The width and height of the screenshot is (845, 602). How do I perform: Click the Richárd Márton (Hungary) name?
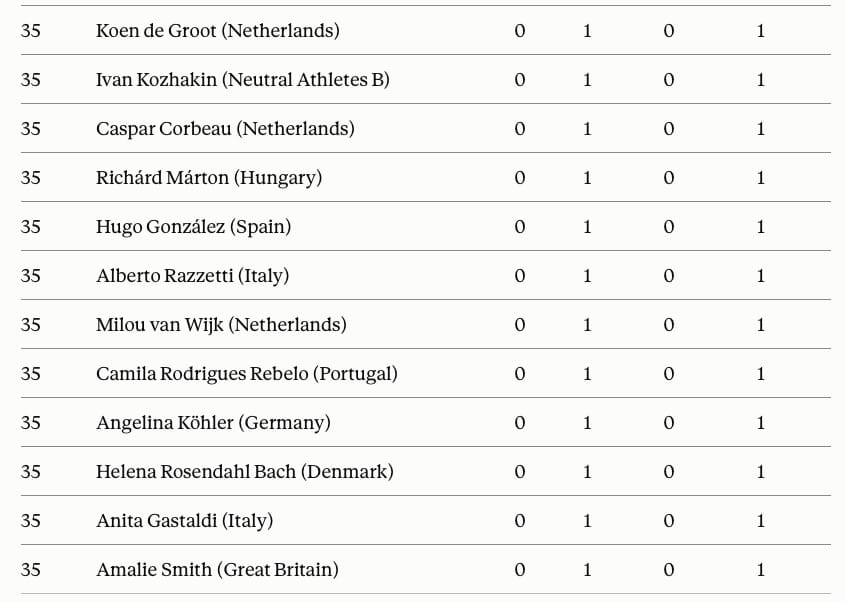point(209,178)
